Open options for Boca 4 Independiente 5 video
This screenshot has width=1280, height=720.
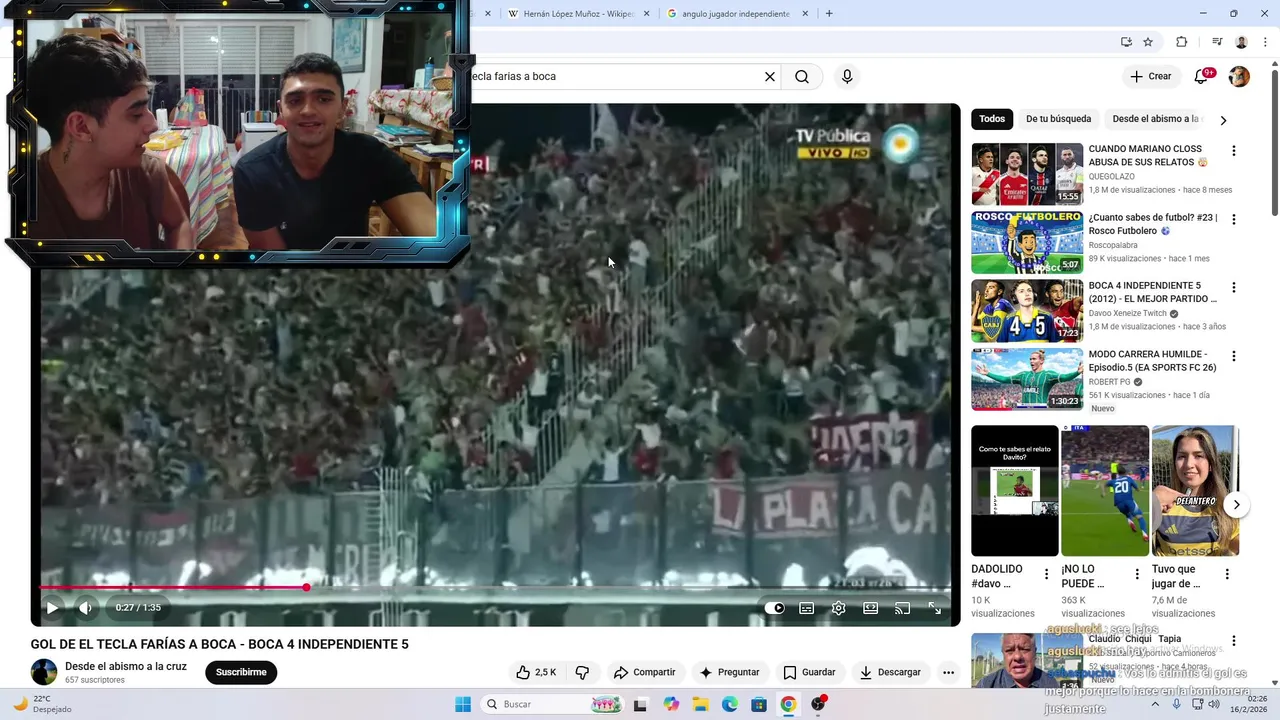1233,287
